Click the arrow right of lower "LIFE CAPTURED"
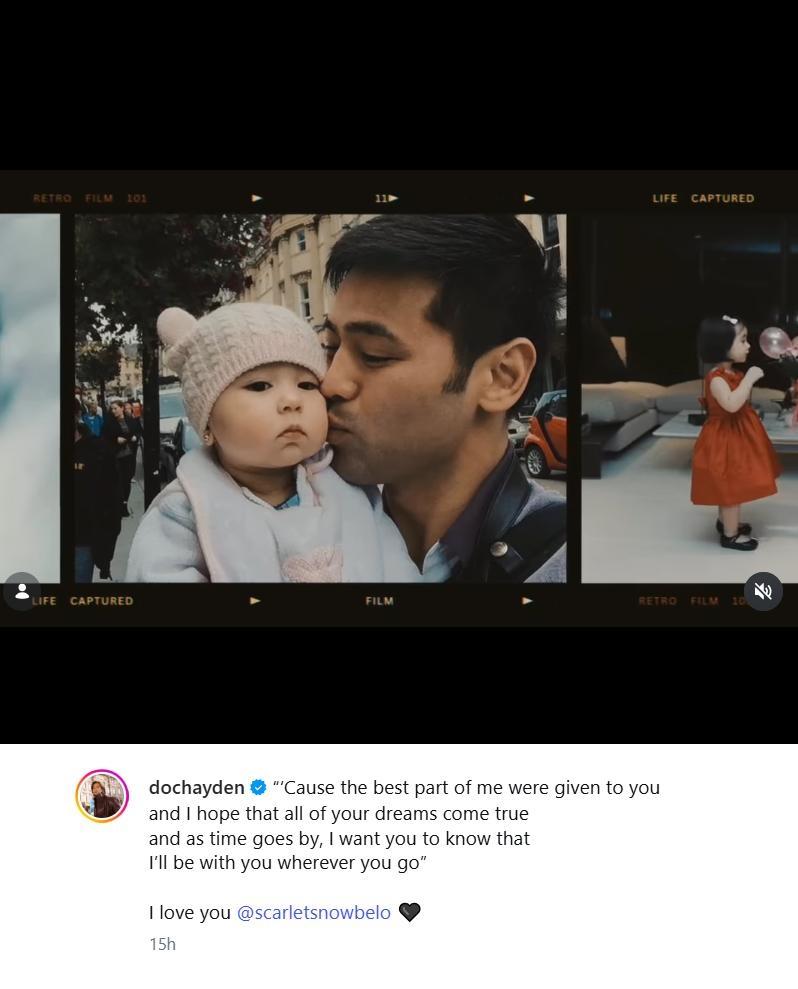Screen dimensions: 798x989 pyautogui.click(x=255, y=601)
